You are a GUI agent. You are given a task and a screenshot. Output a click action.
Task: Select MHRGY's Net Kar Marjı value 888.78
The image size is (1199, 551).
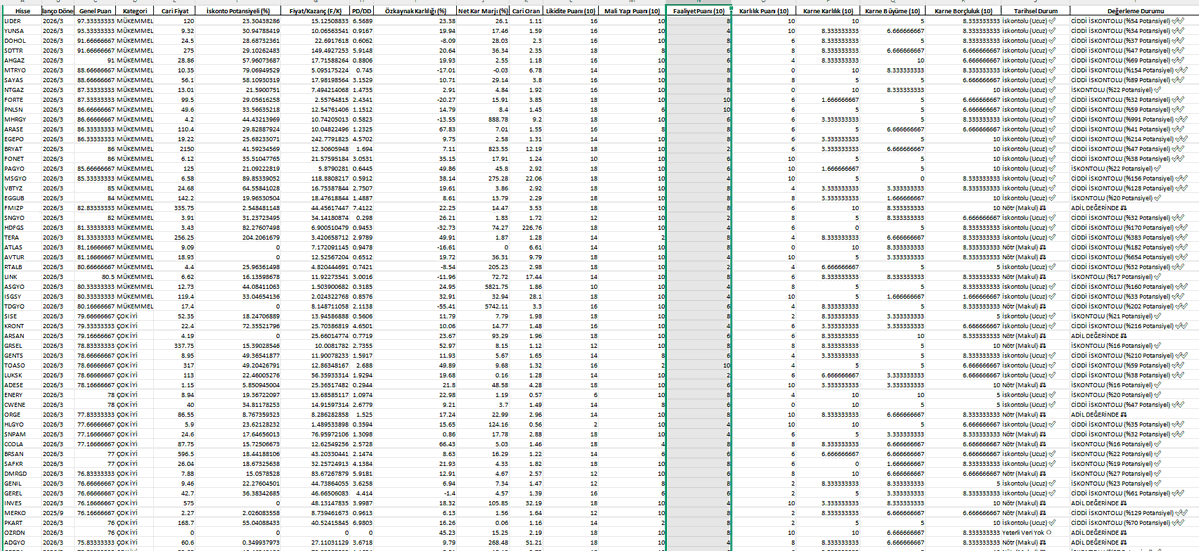point(481,120)
